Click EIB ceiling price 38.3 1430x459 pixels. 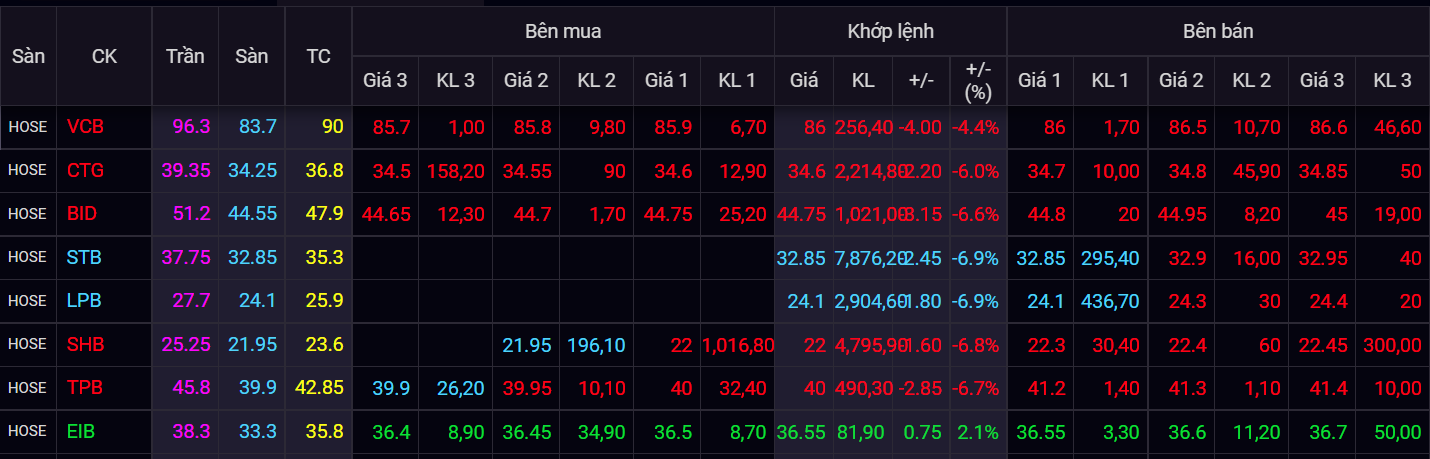pyautogui.click(x=191, y=431)
